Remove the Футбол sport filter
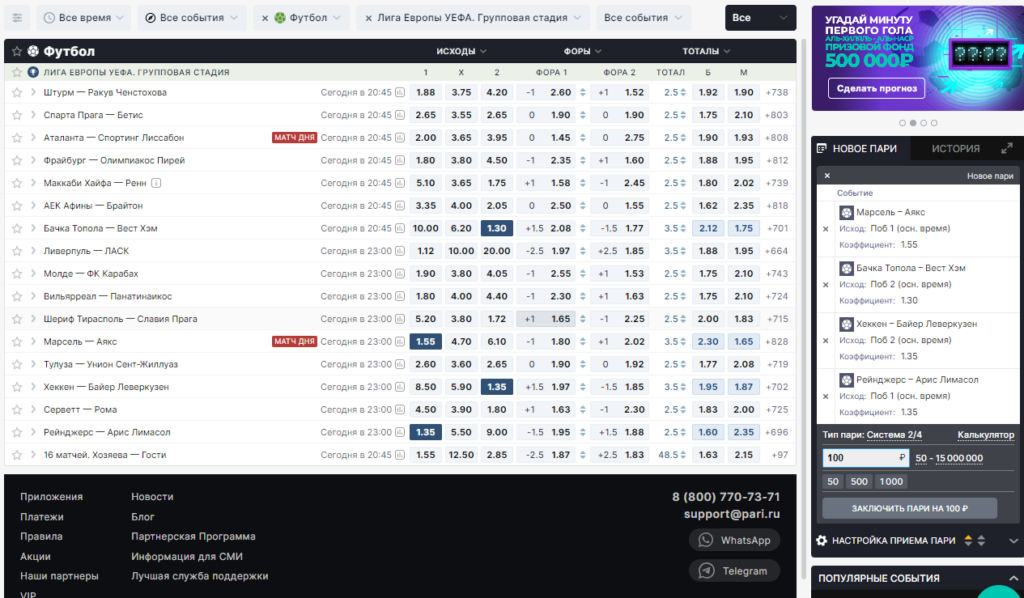Viewport: 1024px width, 598px height. click(264, 18)
